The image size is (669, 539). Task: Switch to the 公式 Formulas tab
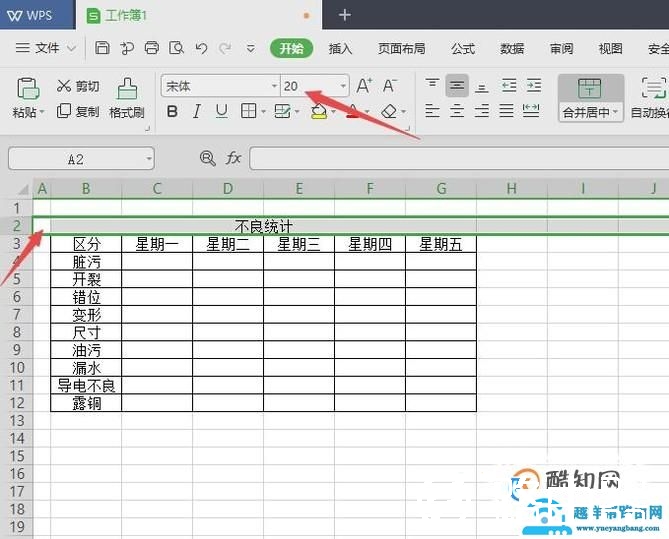click(463, 49)
